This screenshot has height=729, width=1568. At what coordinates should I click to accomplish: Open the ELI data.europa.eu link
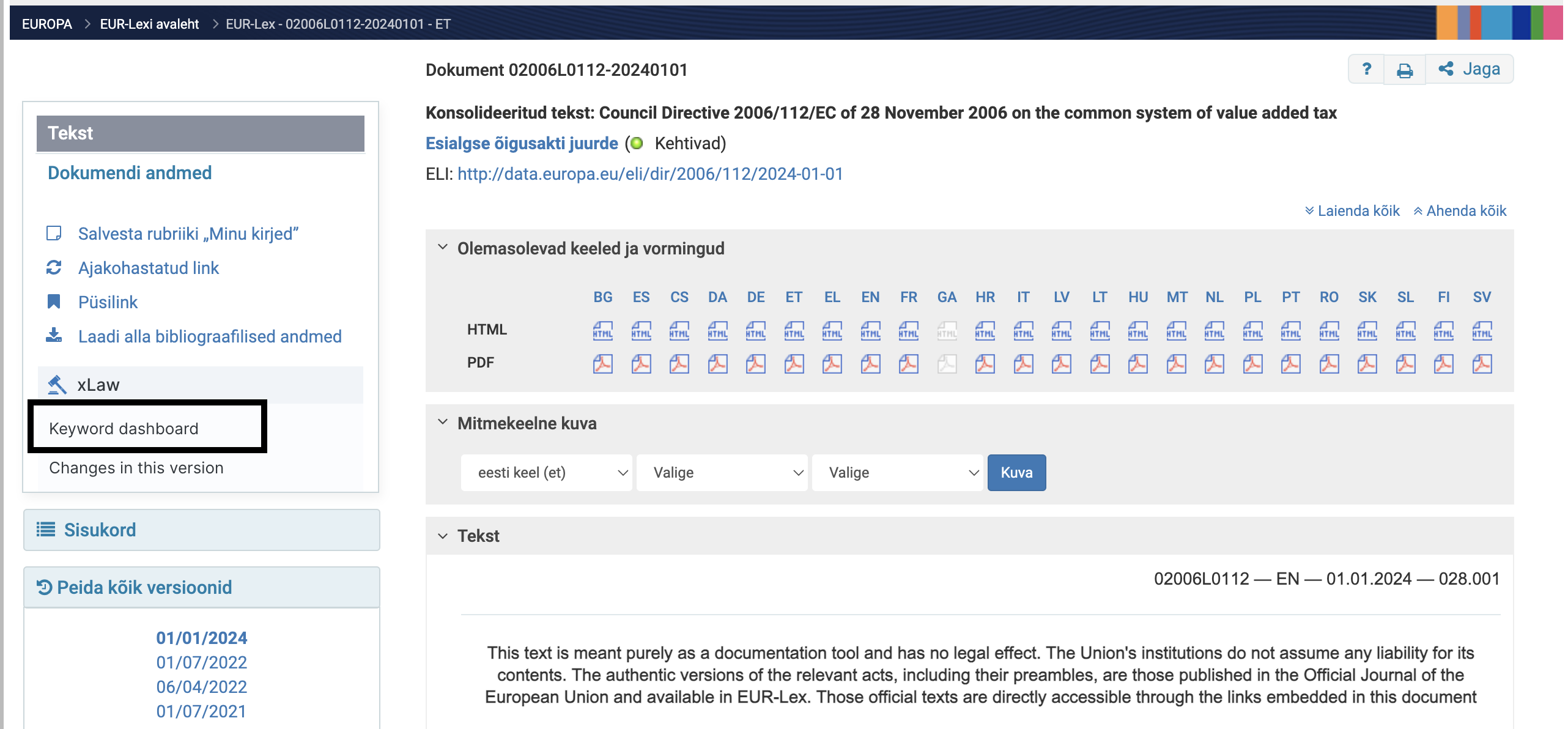pyautogui.click(x=650, y=174)
